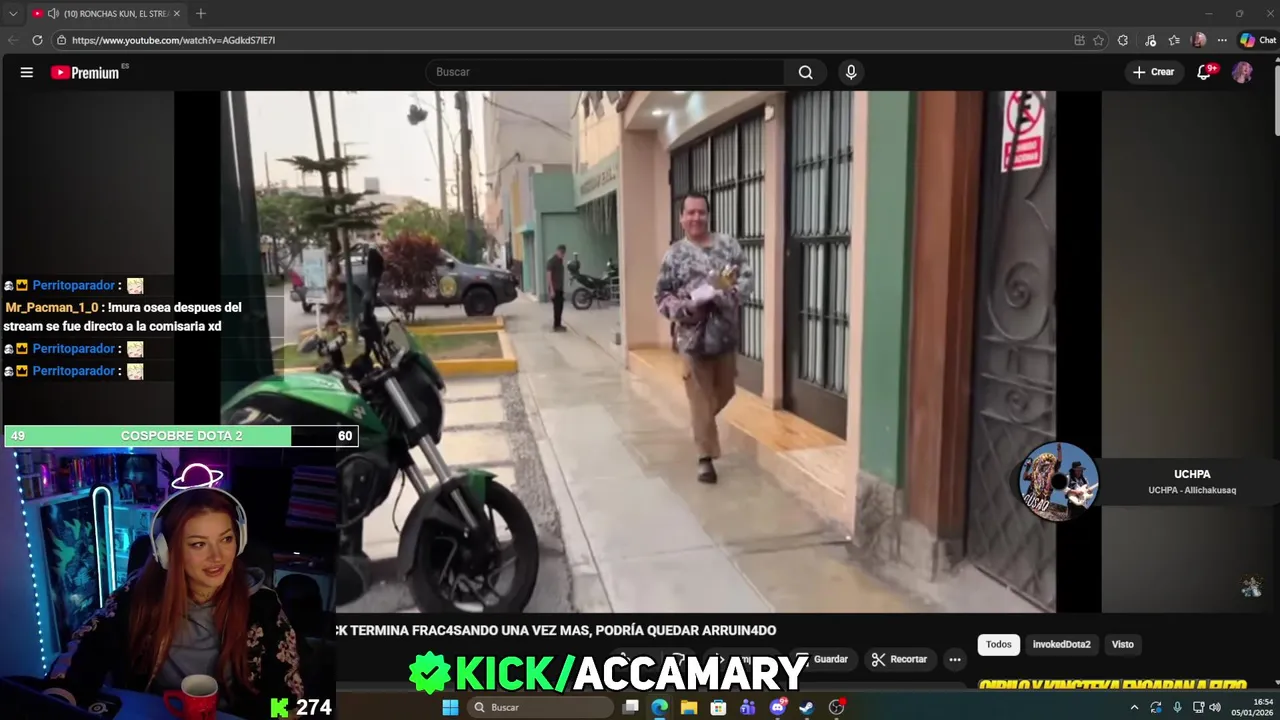Open browser extensions puzzle icon
This screenshot has width=1280, height=720.
1123,40
